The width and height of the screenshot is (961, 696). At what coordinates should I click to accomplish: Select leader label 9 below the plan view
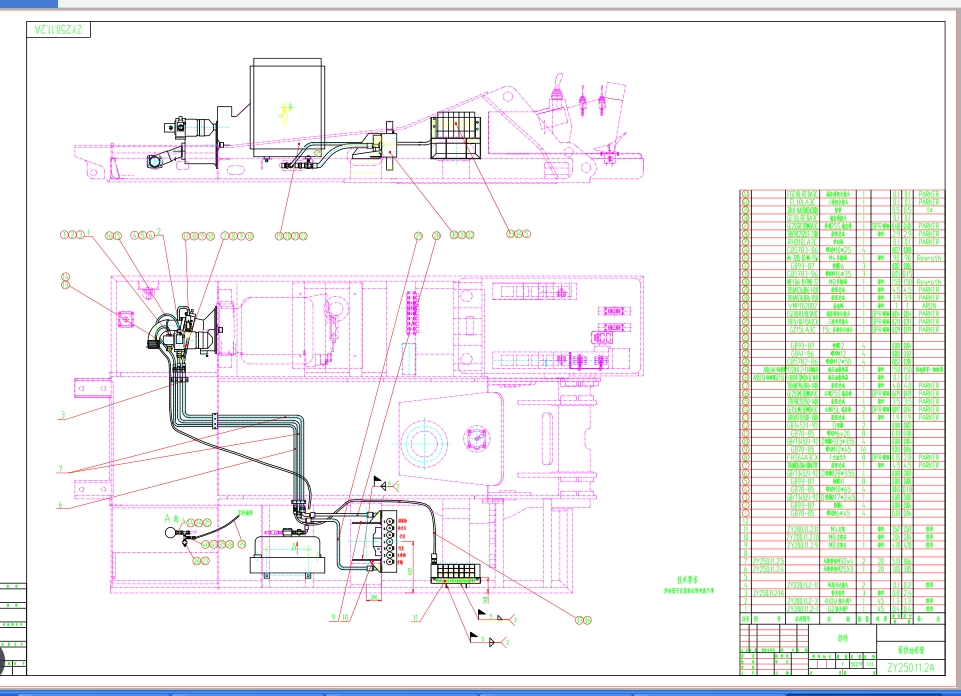coord(334,618)
